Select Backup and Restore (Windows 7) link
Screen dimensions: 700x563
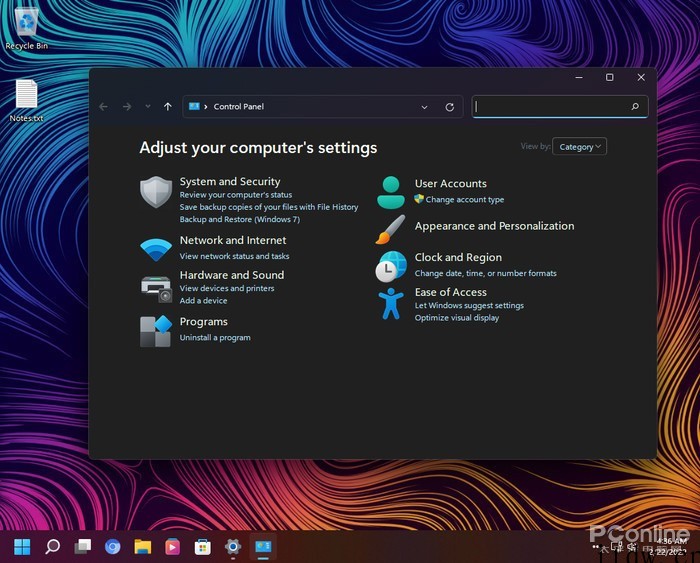tap(239, 219)
